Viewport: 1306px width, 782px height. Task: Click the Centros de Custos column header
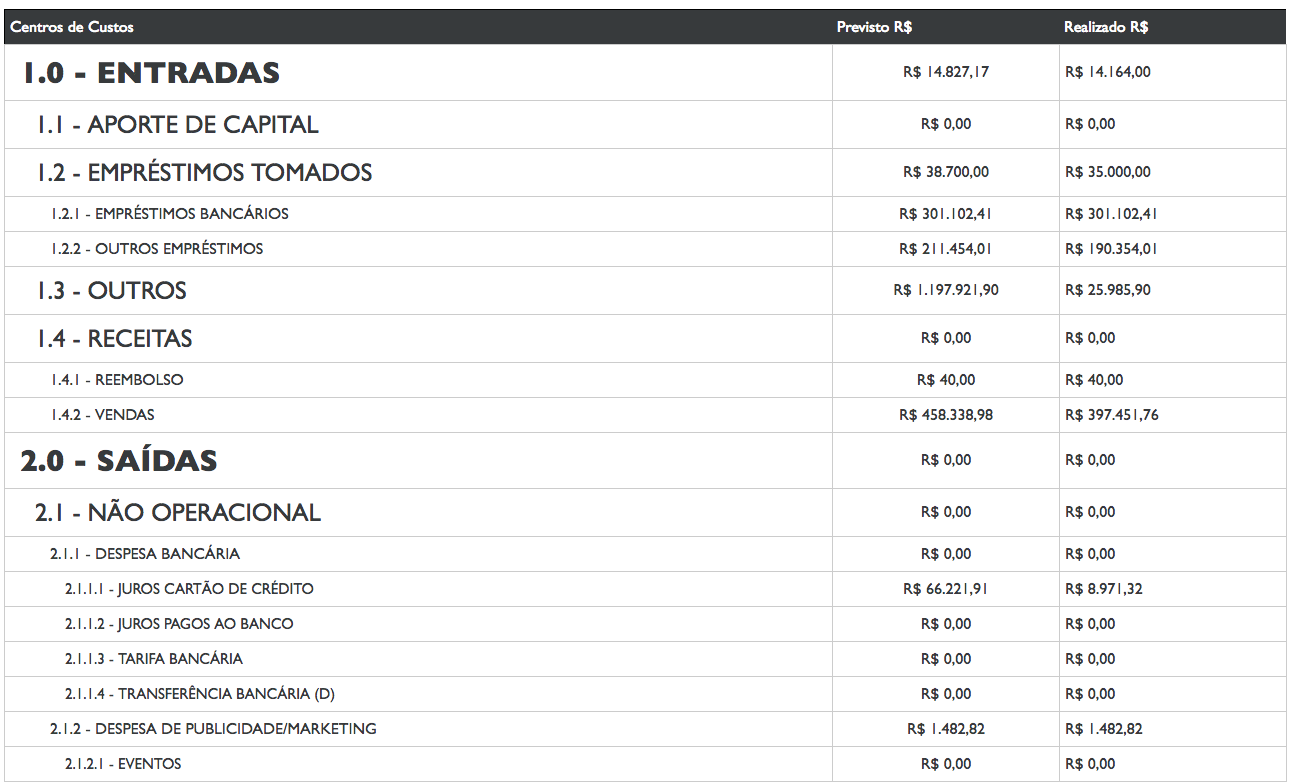click(72, 27)
